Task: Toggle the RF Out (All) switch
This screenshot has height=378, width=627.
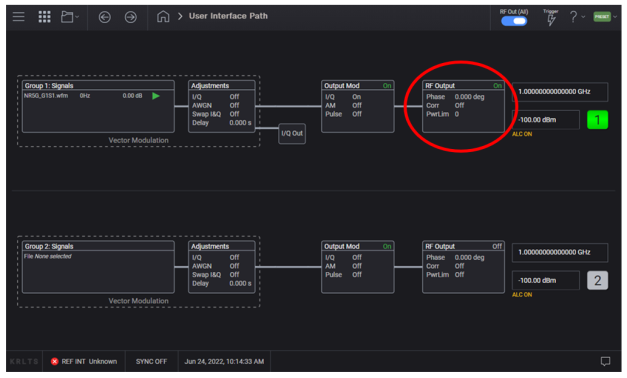Action: (x=514, y=21)
